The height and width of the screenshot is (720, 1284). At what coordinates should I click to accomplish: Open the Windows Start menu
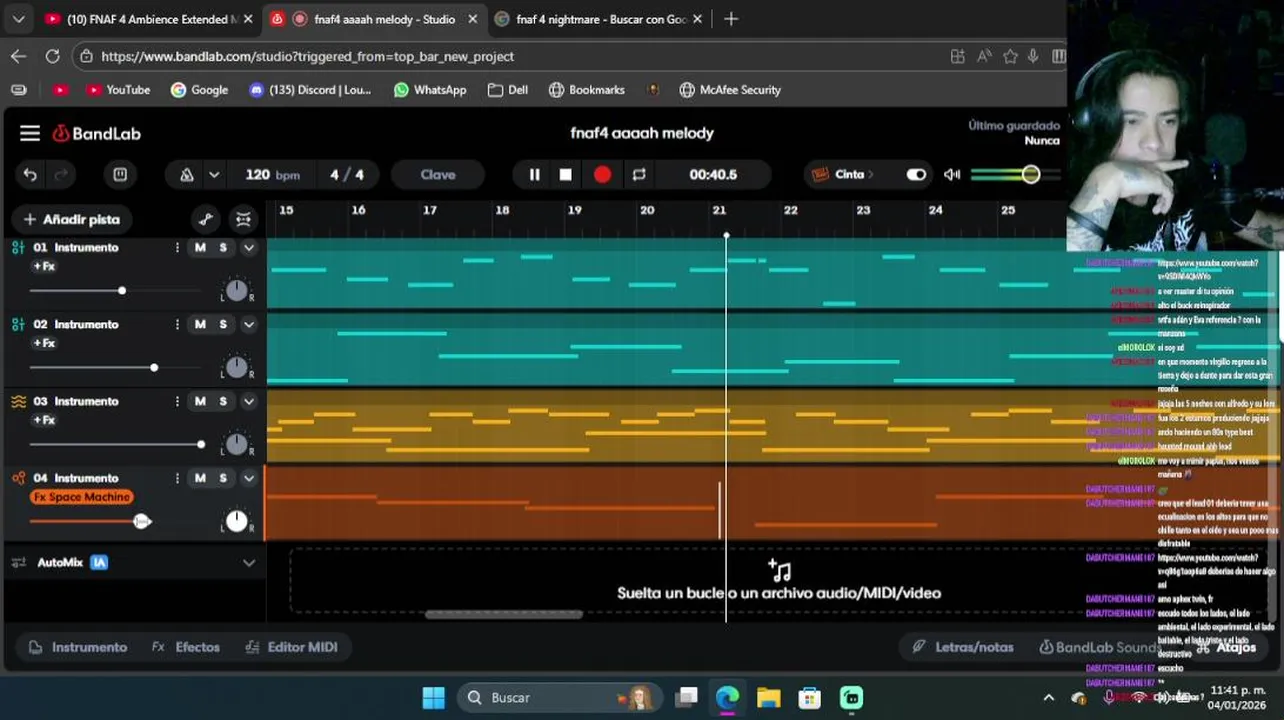click(x=433, y=697)
